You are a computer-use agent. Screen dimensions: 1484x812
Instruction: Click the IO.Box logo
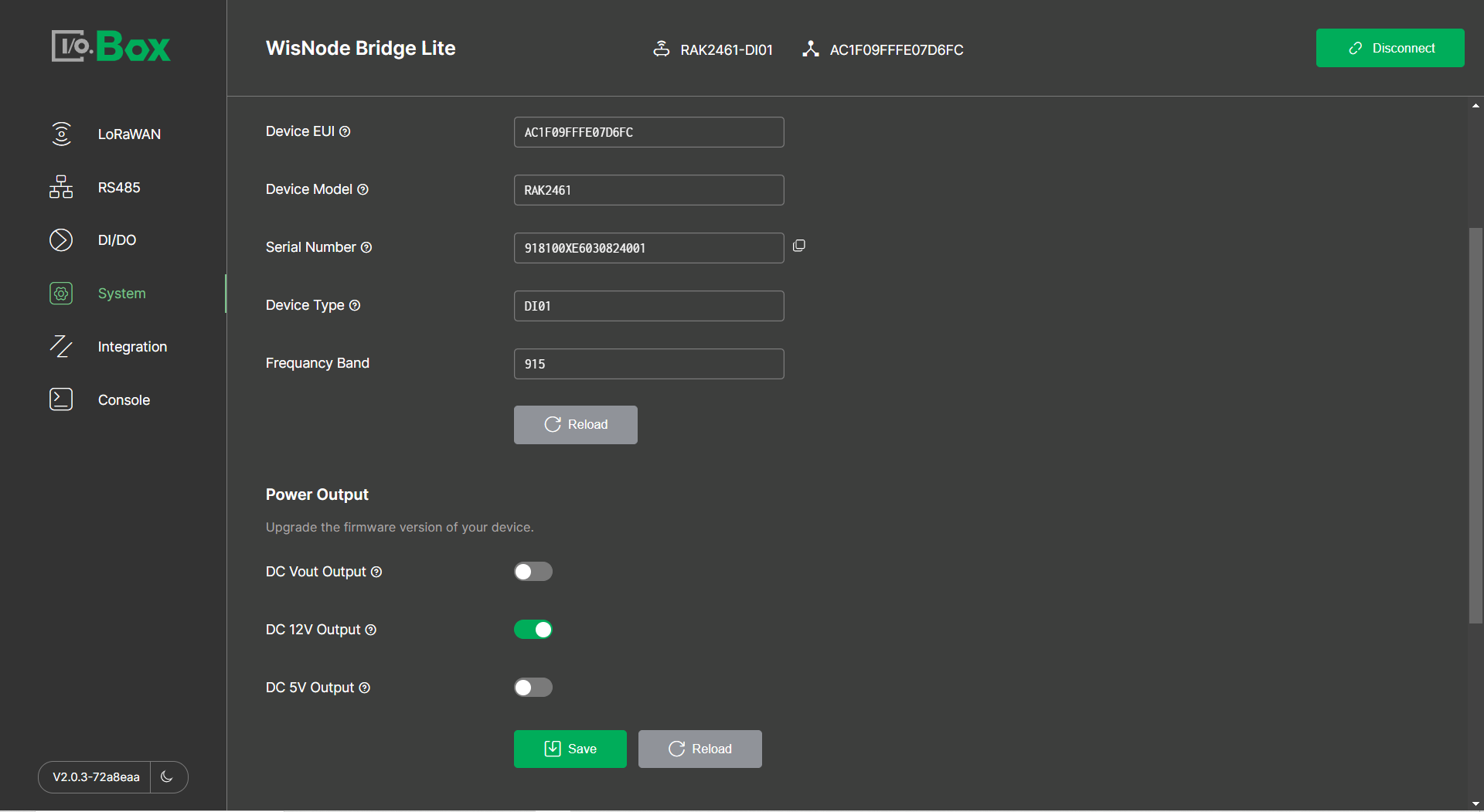111,46
